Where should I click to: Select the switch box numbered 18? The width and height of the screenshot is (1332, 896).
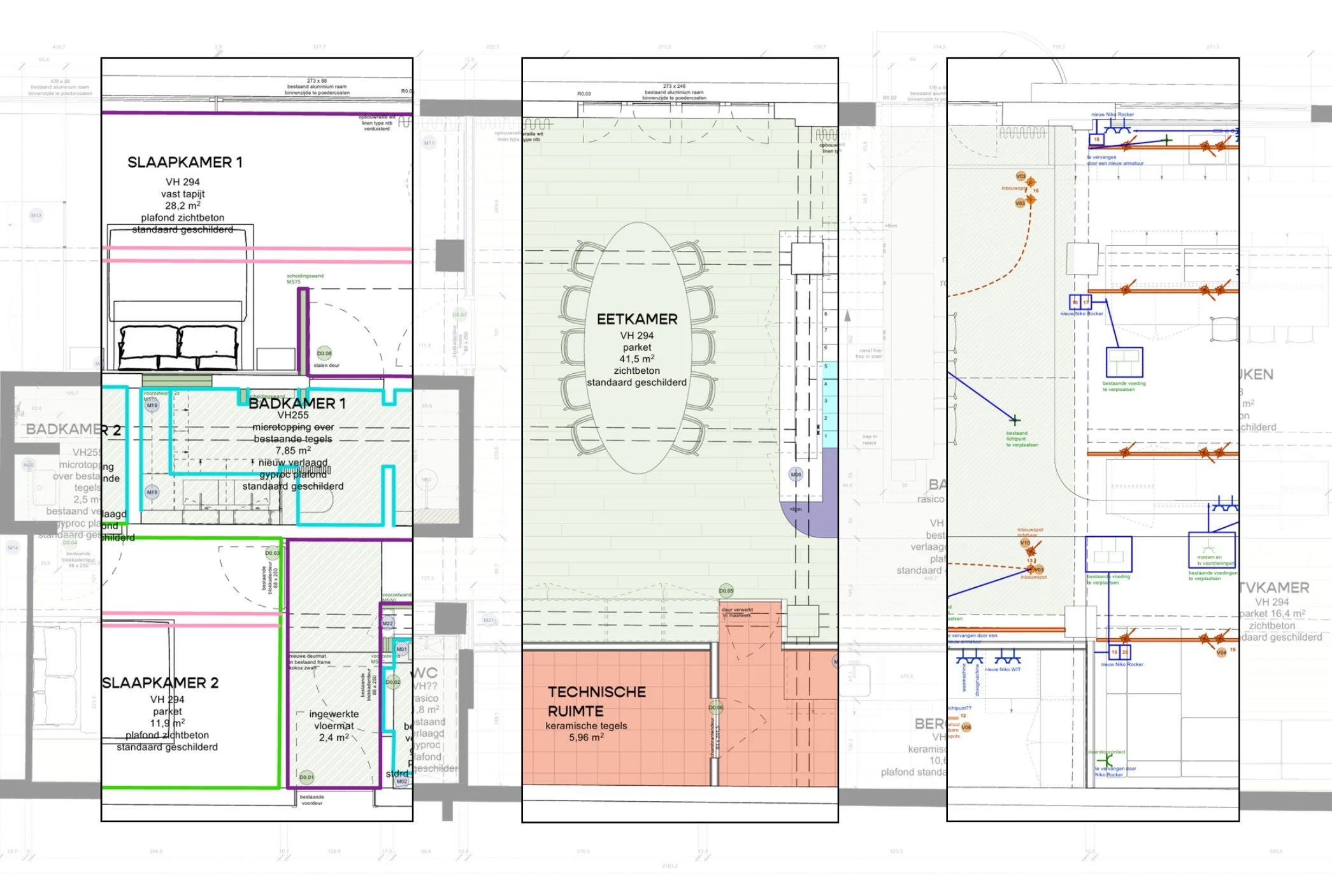click(x=1097, y=139)
